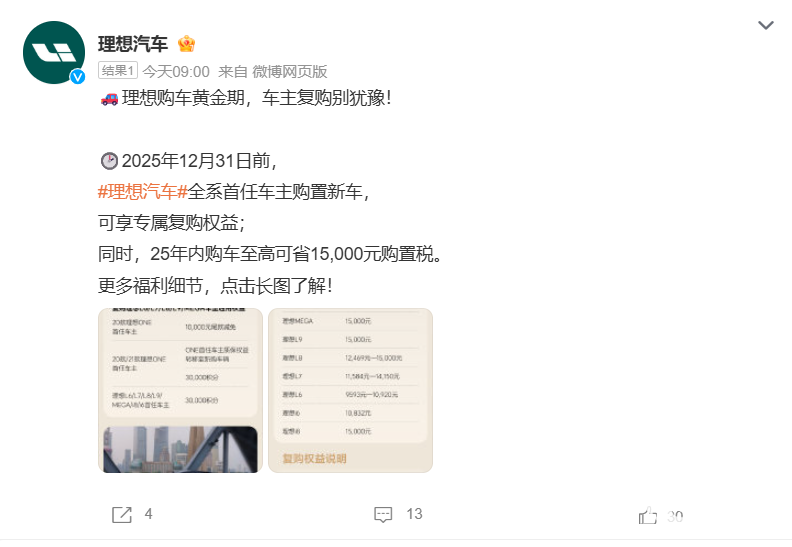Like the post with thumbs-up
The width and height of the screenshot is (792, 547).
coord(648,516)
